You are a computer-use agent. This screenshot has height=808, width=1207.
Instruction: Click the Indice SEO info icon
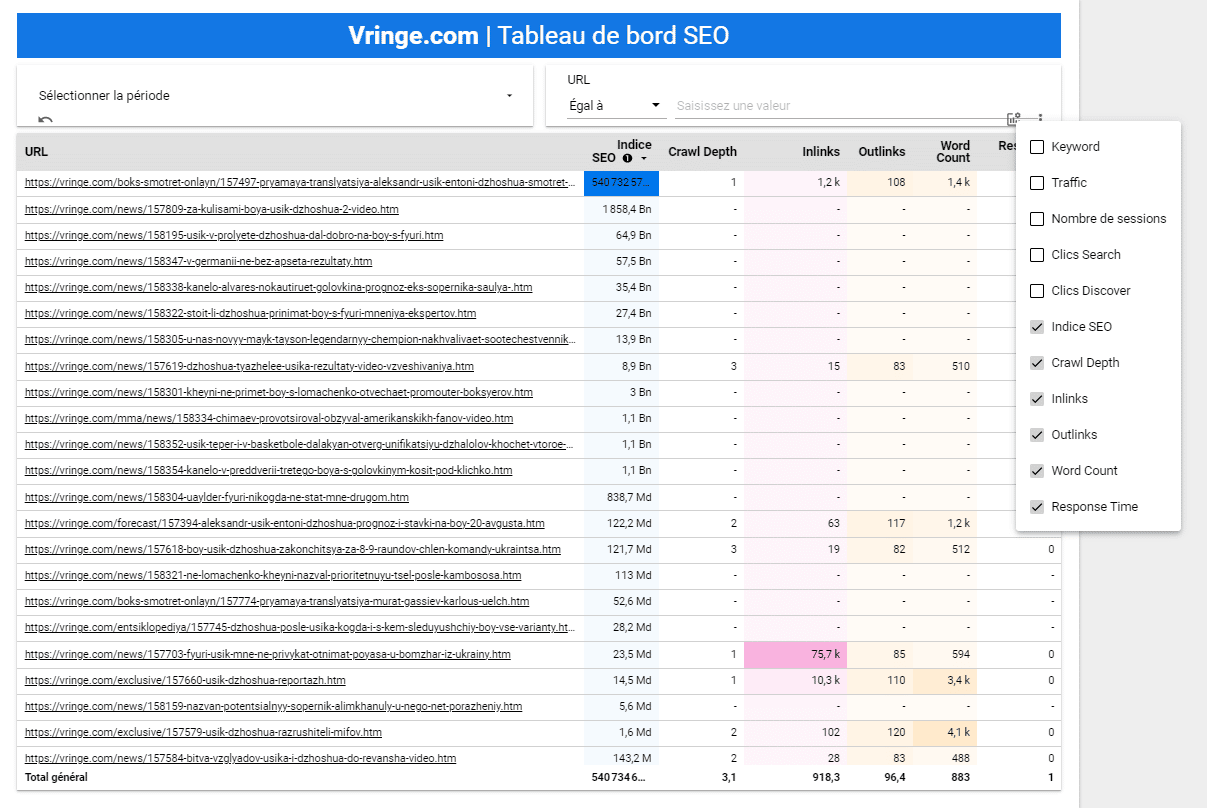(627, 158)
